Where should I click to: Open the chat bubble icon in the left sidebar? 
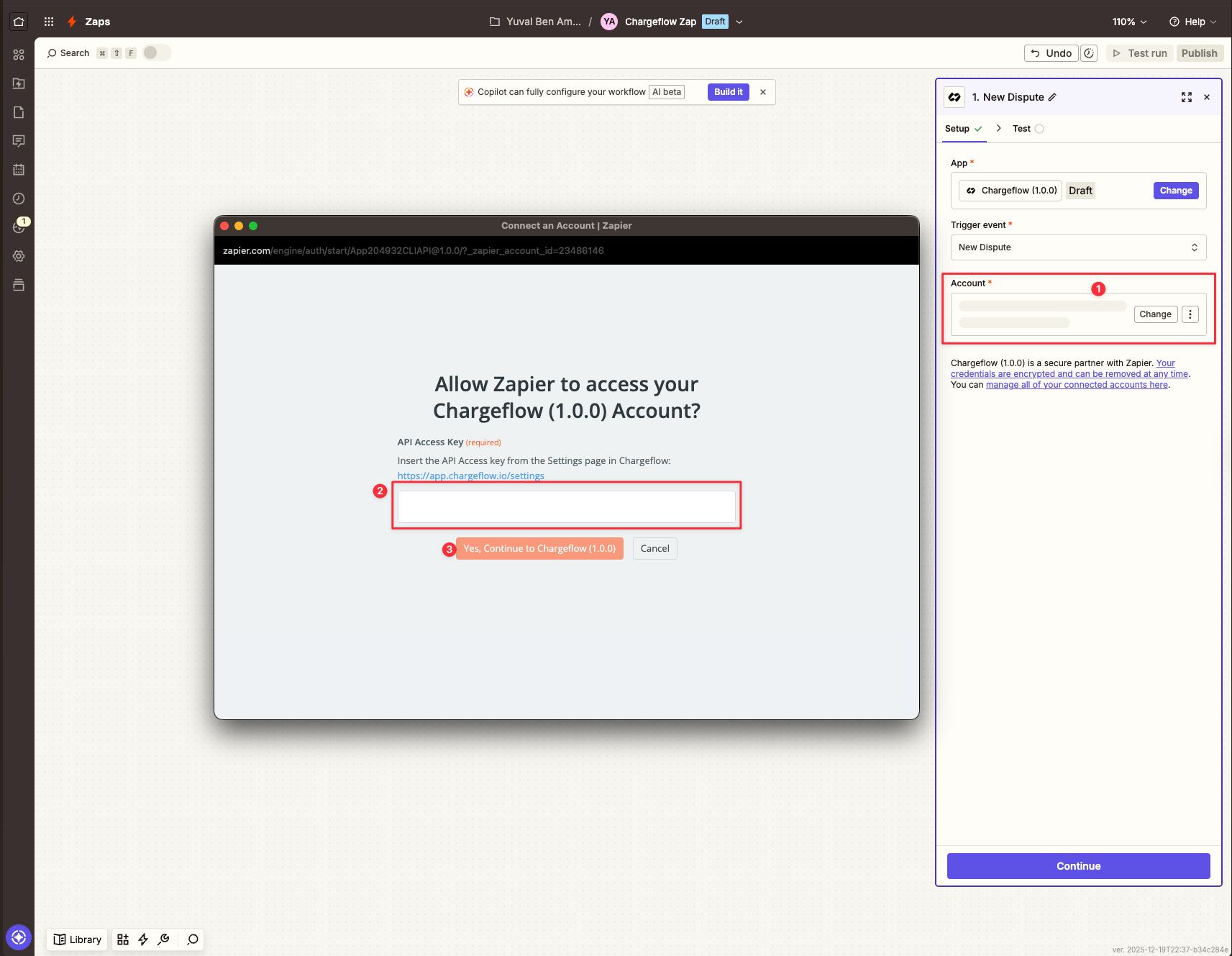[19, 141]
